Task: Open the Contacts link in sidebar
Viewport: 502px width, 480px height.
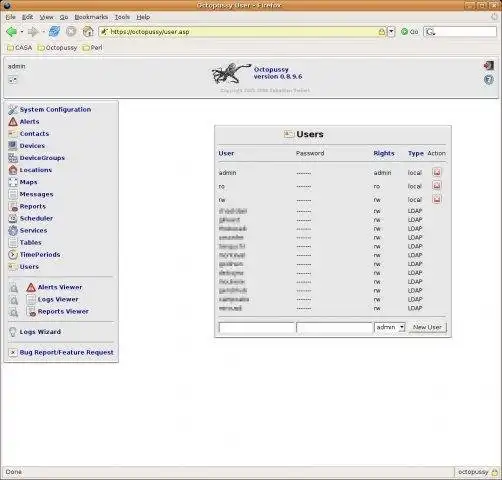Action: [34, 134]
